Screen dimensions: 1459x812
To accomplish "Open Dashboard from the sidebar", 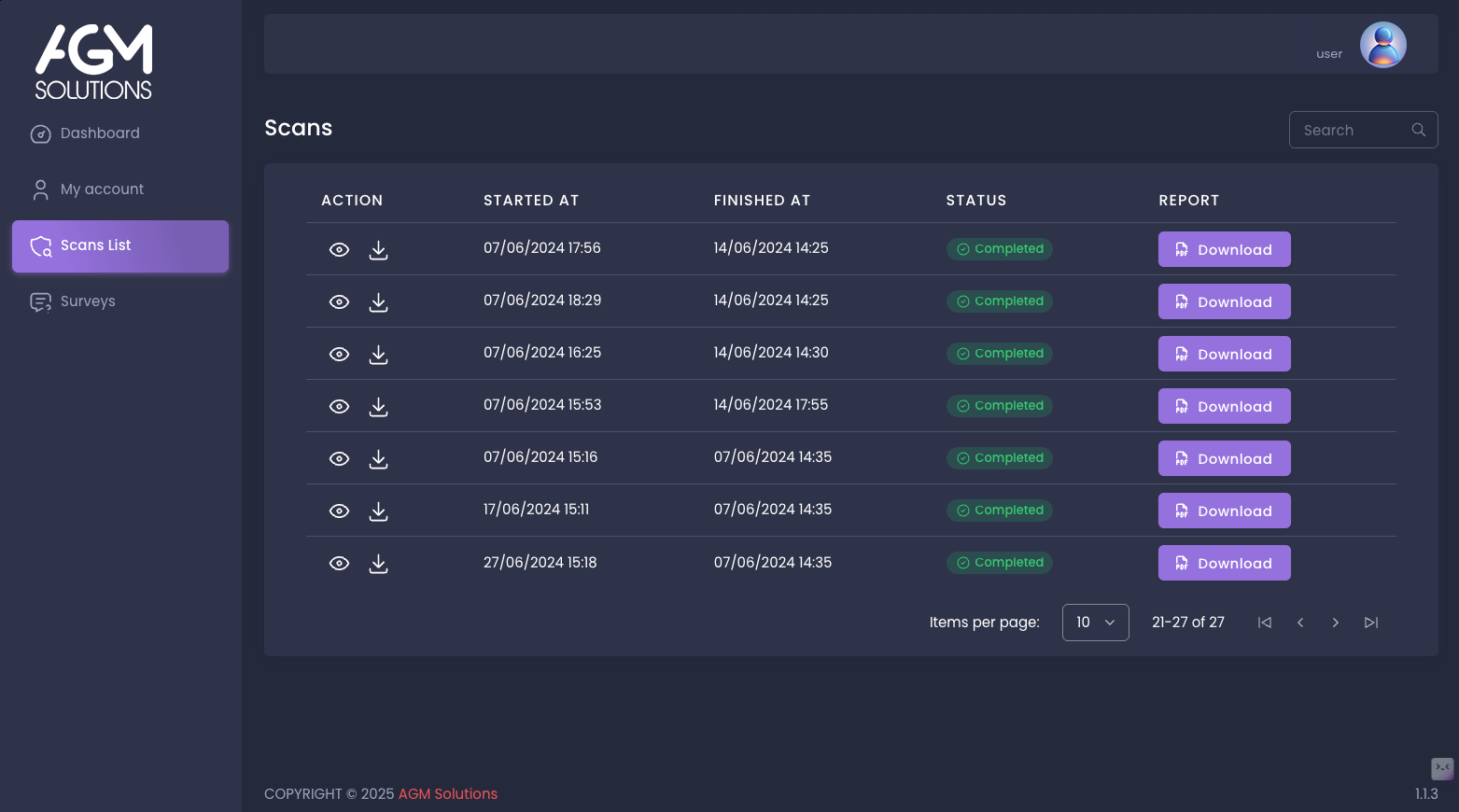I will pos(100,133).
